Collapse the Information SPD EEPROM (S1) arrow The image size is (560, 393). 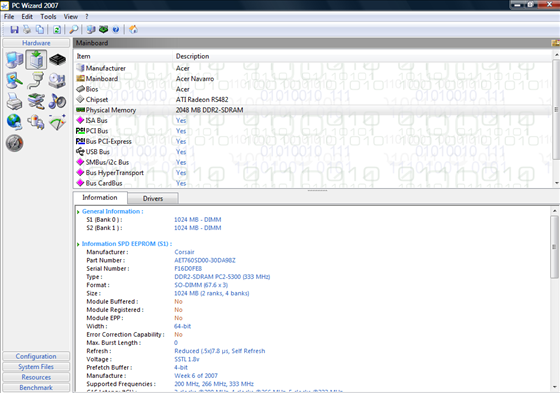[x=78, y=244]
